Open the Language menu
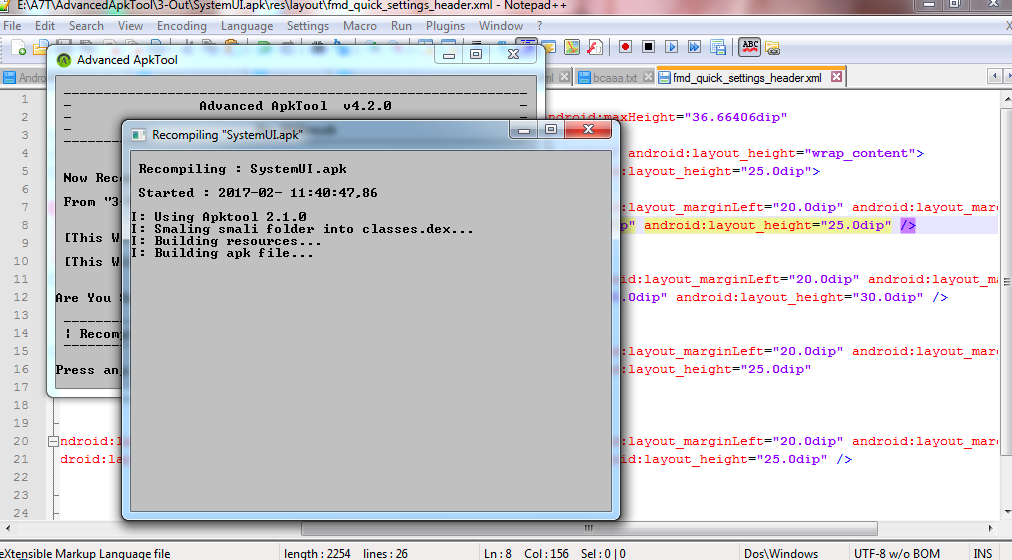Screen dimensions: 1012x560 (x=247, y=26)
